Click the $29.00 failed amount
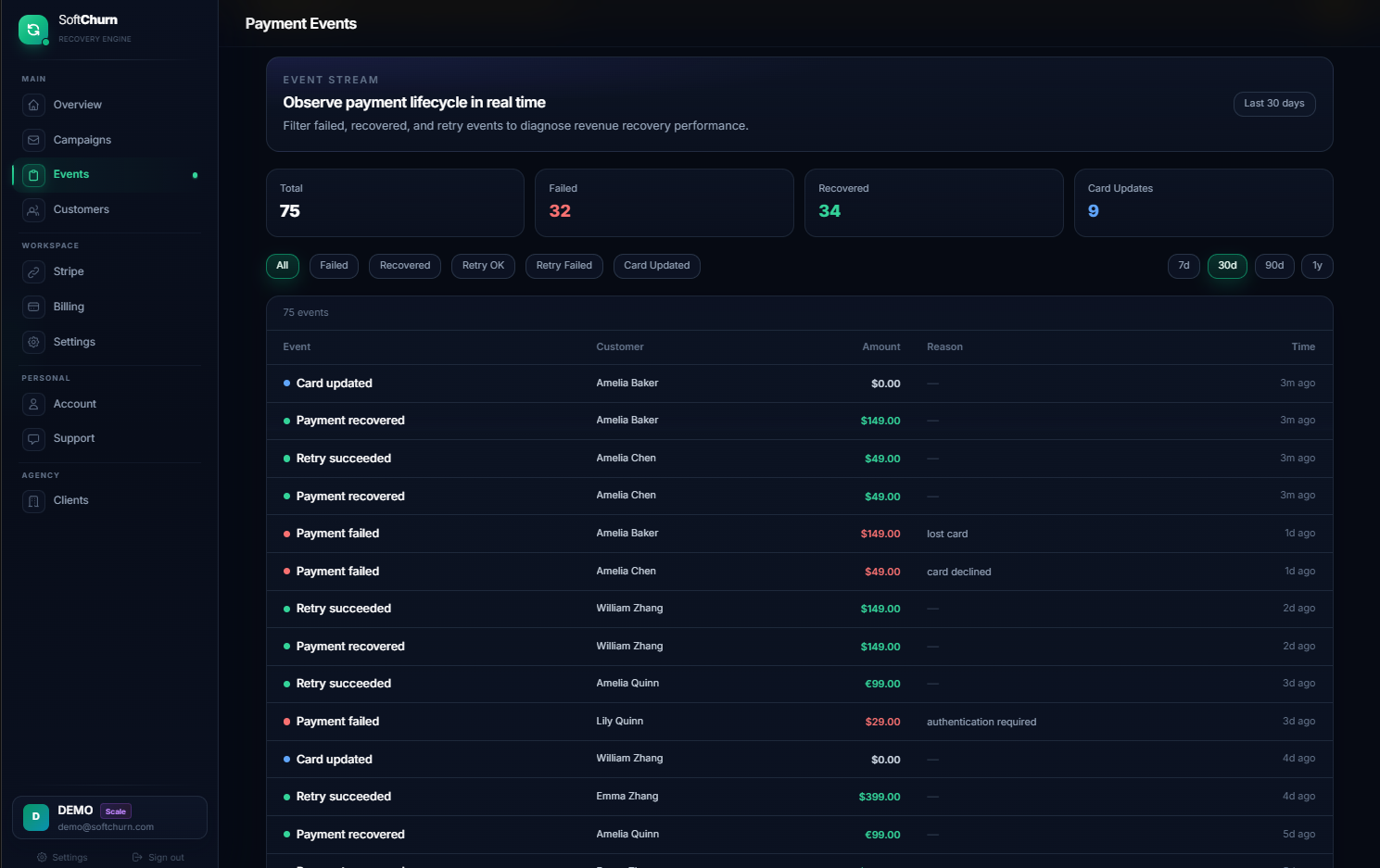1380x868 pixels. pos(882,722)
